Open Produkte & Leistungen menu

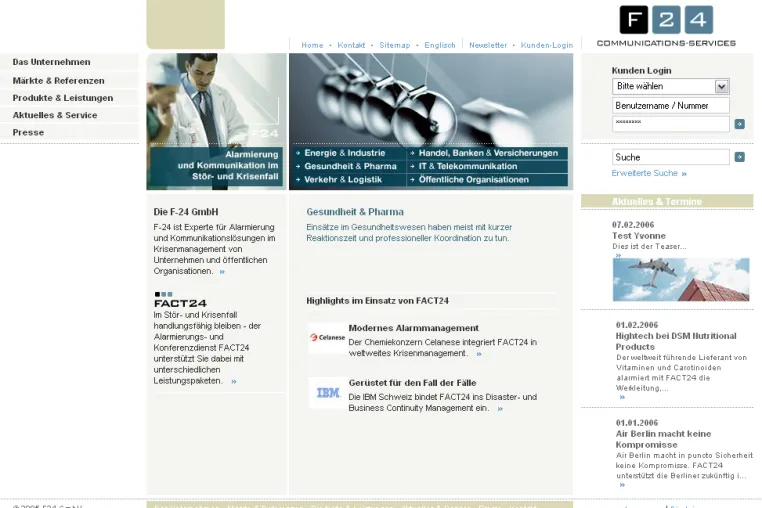pos(63,98)
